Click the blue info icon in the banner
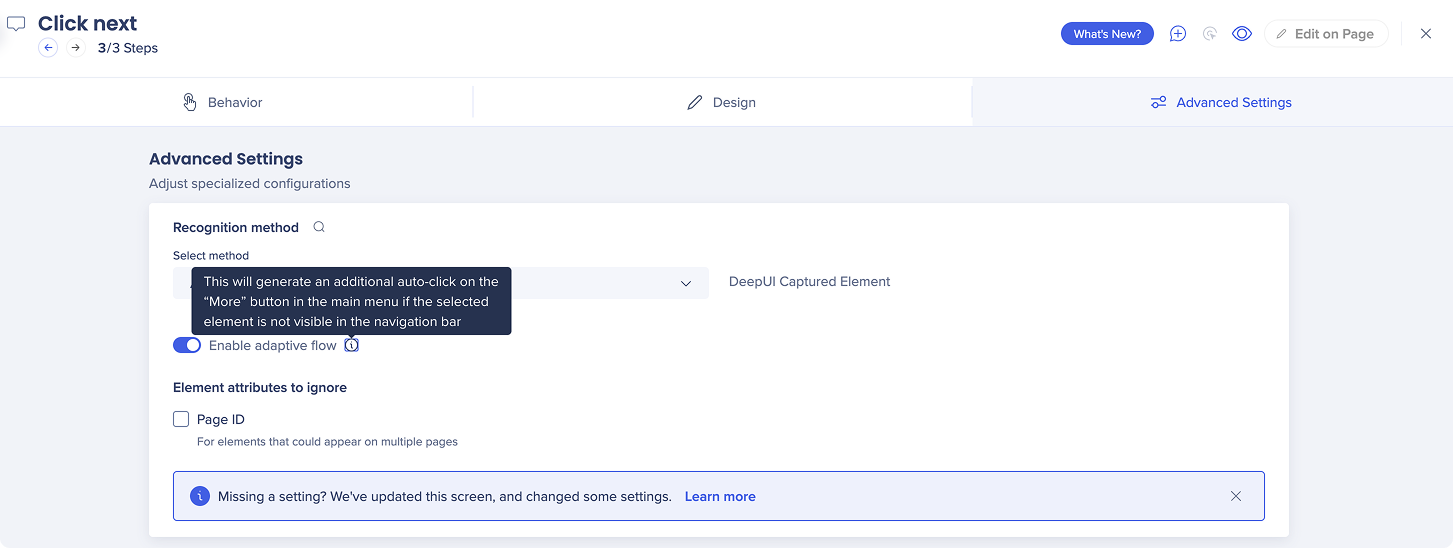Image resolution: width=1453 pixels, height=548 pixels. click(x=200, y=496)
